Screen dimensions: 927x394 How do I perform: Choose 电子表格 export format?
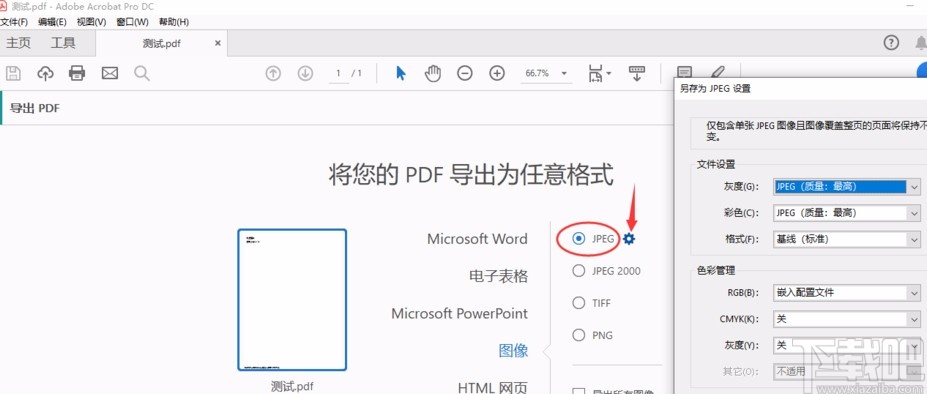(x=498, y=276)
